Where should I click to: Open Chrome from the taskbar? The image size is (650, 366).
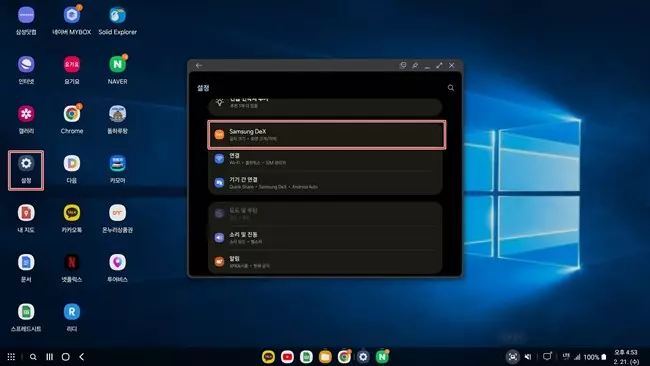point(344,356)
